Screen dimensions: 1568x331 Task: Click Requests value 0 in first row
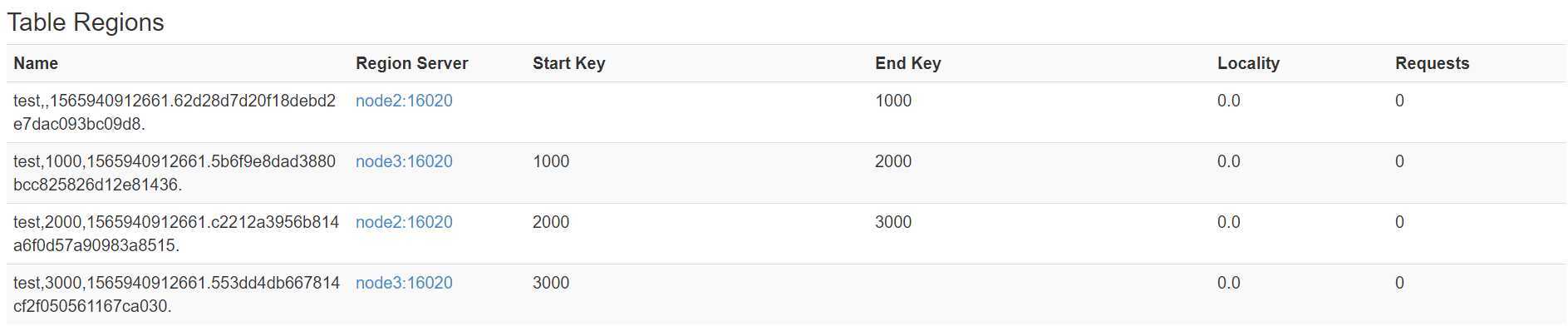click(1399, 101)
